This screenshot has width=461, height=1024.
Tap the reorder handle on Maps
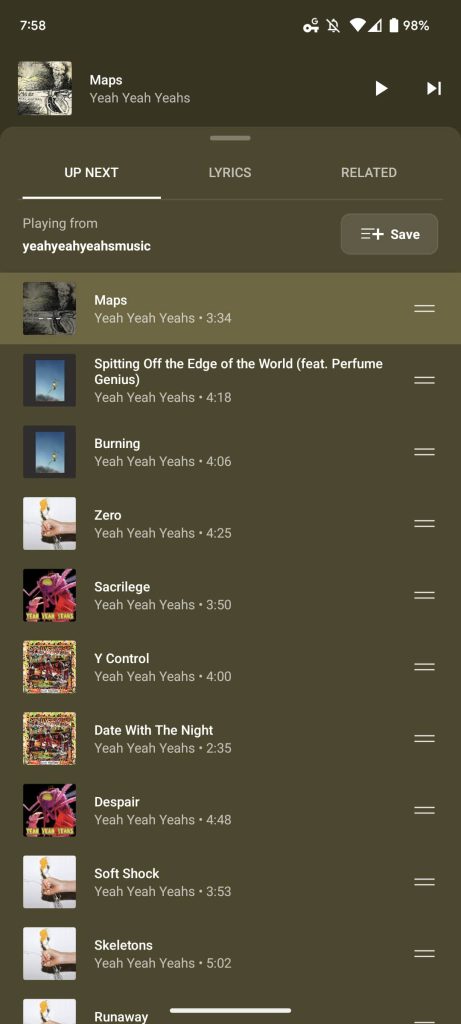424,308
